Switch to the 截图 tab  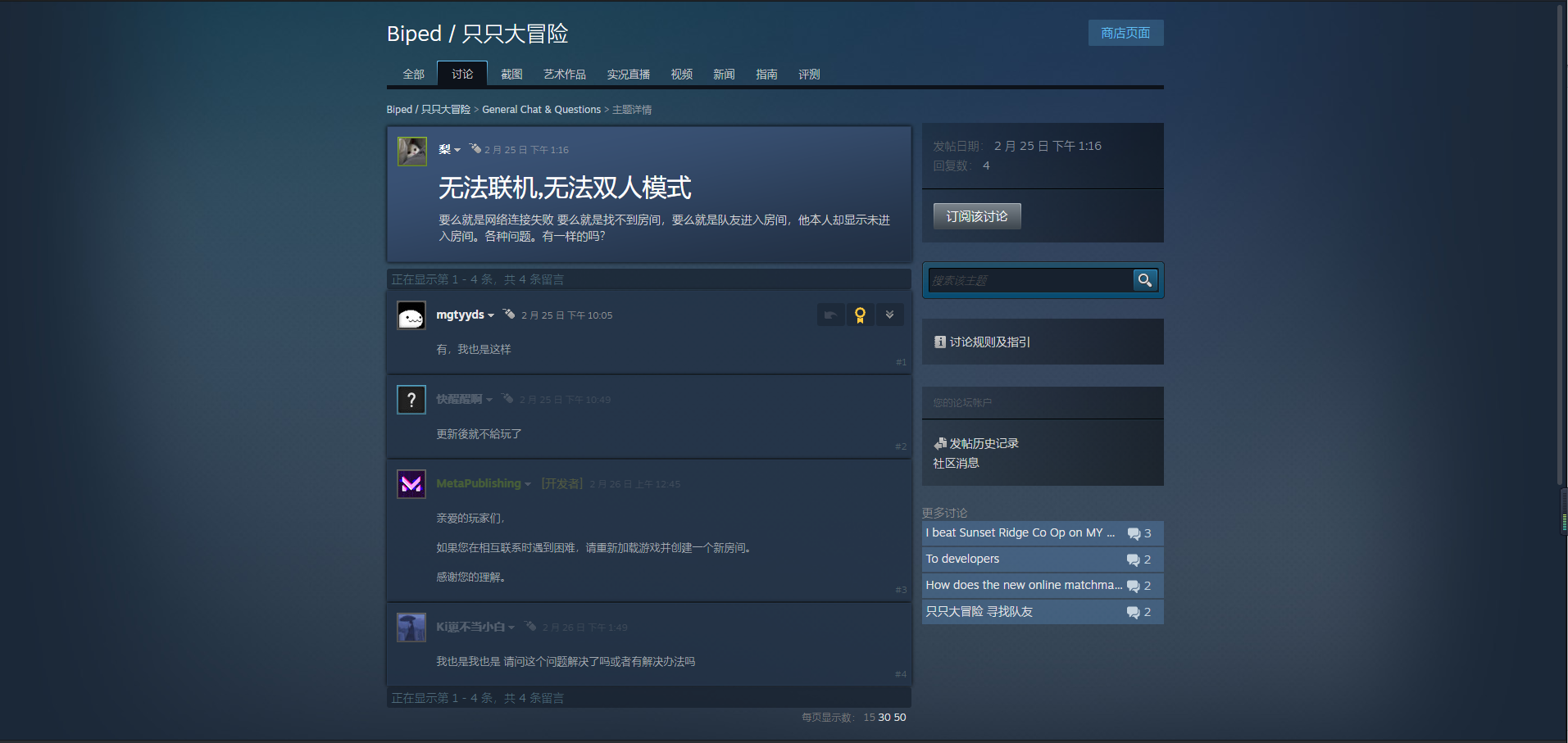point(511,74)
